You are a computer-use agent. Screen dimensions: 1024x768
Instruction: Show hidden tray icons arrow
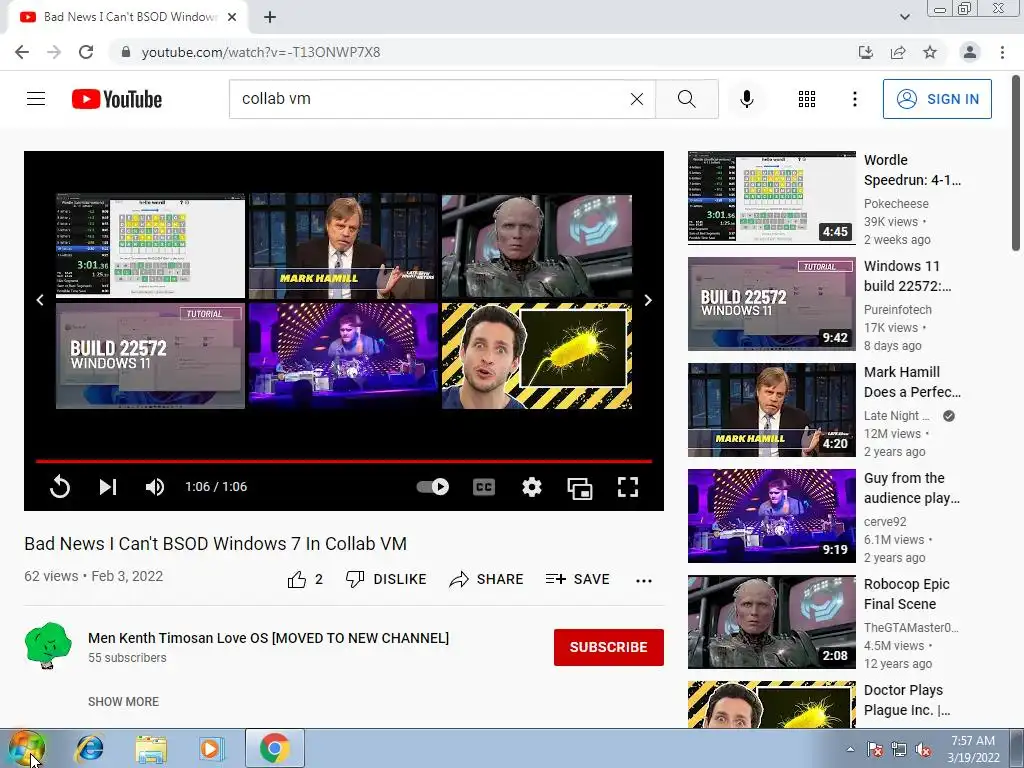click(850, 749)
